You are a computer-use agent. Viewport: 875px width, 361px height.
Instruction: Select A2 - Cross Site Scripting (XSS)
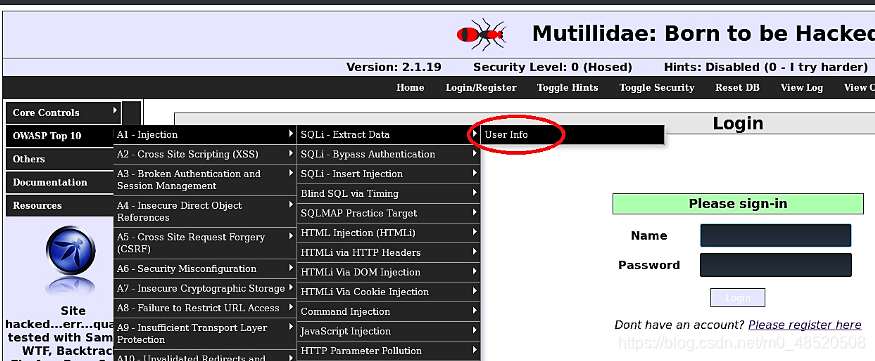[x=205, y=154]
